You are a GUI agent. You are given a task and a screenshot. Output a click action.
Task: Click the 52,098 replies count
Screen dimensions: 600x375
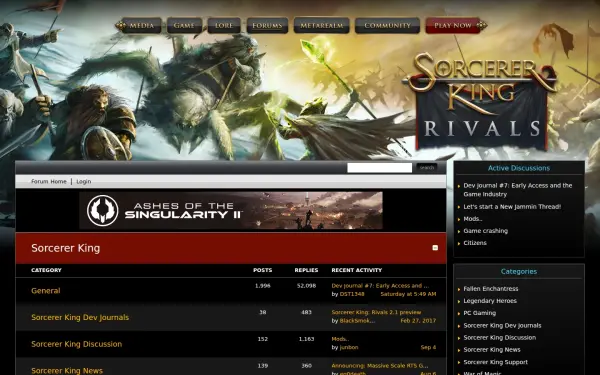[306, 286]
